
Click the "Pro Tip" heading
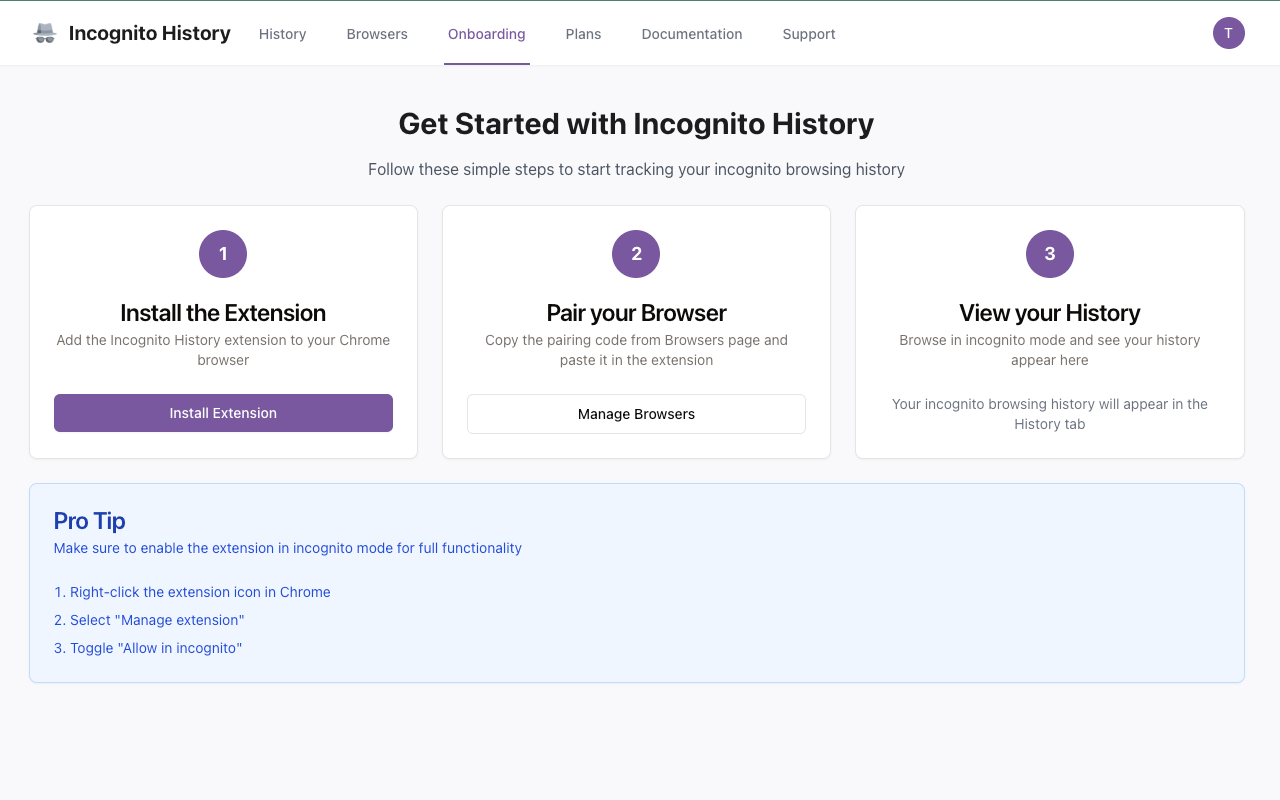pyautogui.click(x=89, y=521)
